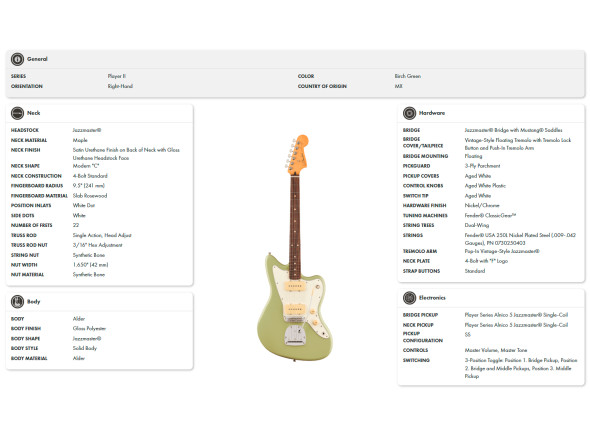Image resolution: width=590 pixels, height=434 pixels.
Task: Select the Body section heading
Action: point(33,302)
